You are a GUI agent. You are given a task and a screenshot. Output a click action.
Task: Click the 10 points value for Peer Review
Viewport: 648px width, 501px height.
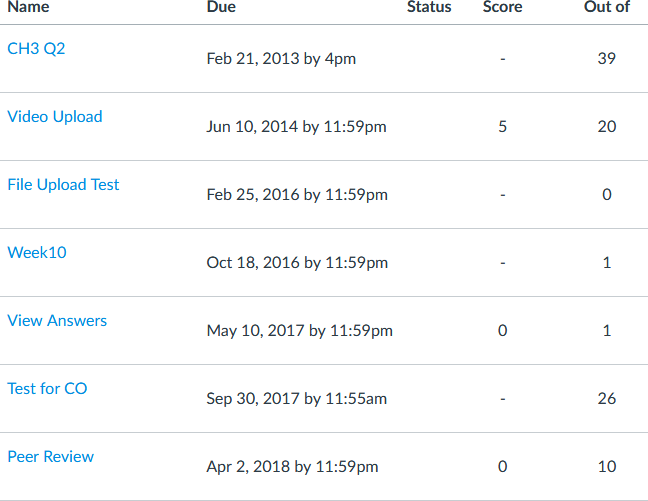coord(607,467)
